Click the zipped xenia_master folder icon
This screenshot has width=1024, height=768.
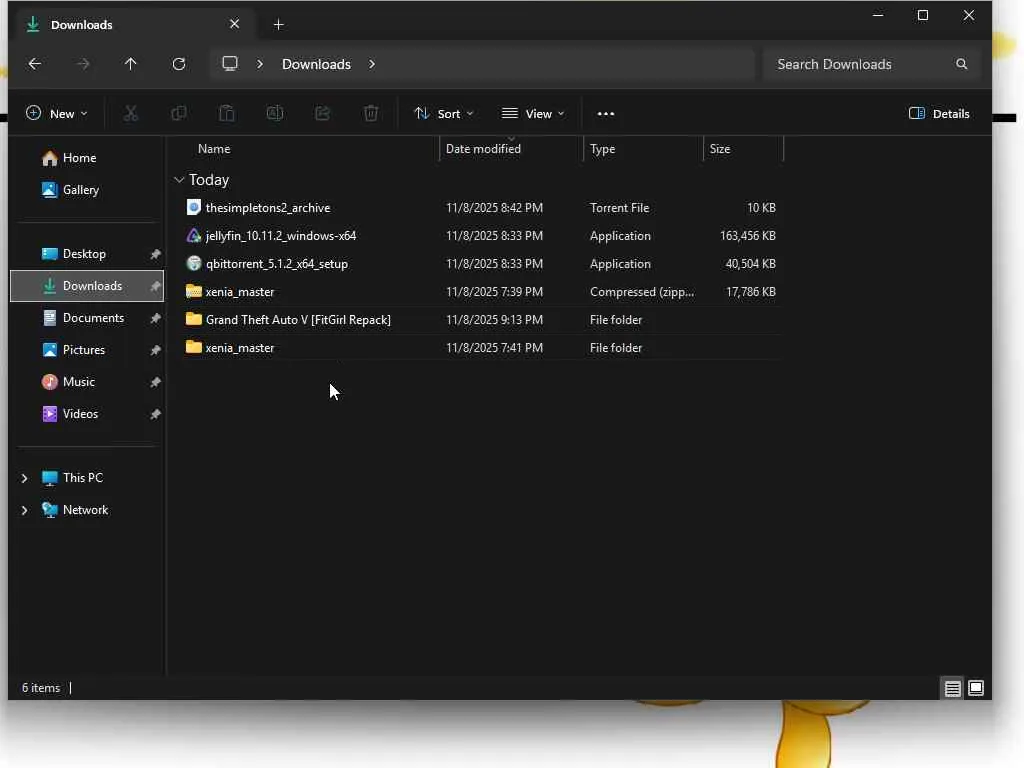pyautogui.click(x=193, y=291)
